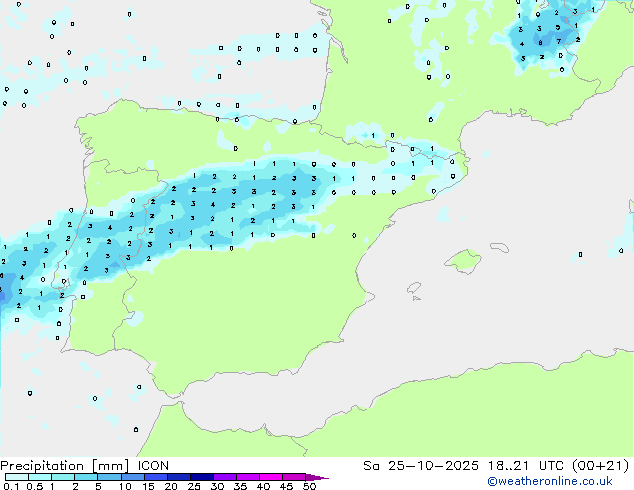Click the 'Sa 25-10-2025' date text

[x=421, y=466]
